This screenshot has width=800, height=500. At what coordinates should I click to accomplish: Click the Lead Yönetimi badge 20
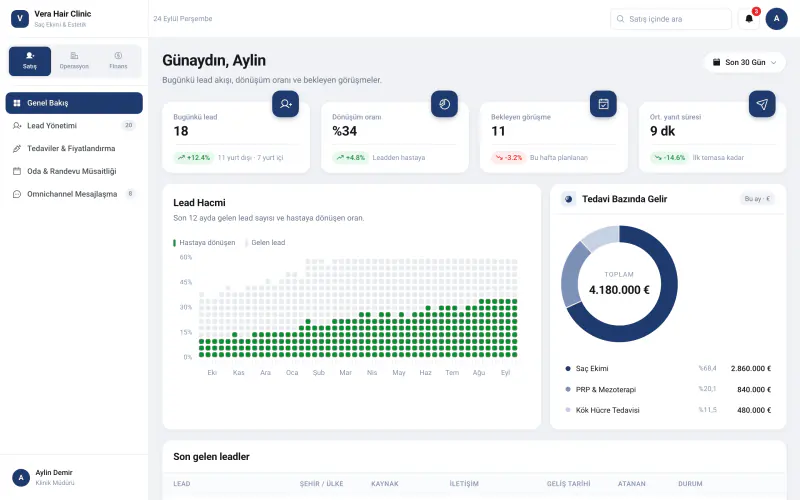(129, 126)
